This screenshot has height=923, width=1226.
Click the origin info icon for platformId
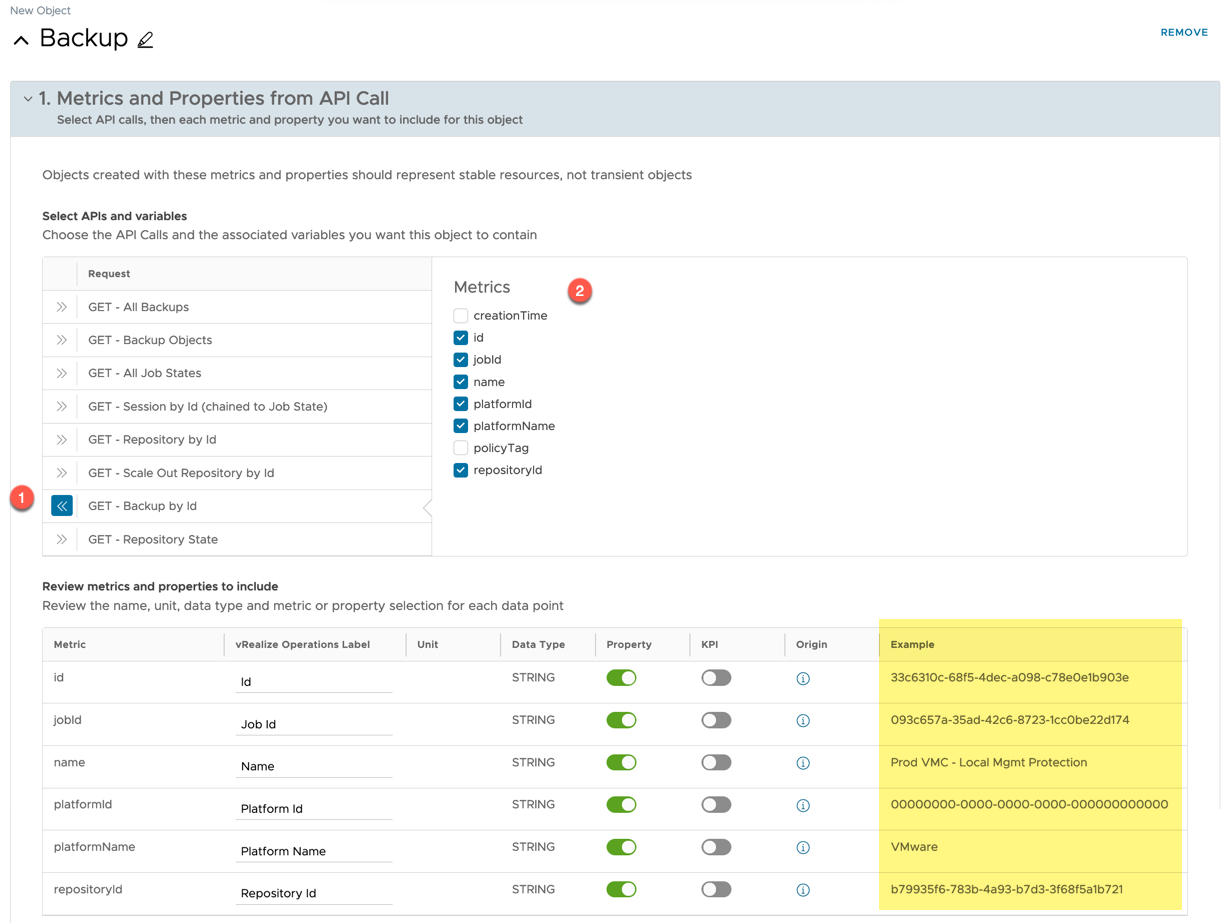(x=802, y=805)
